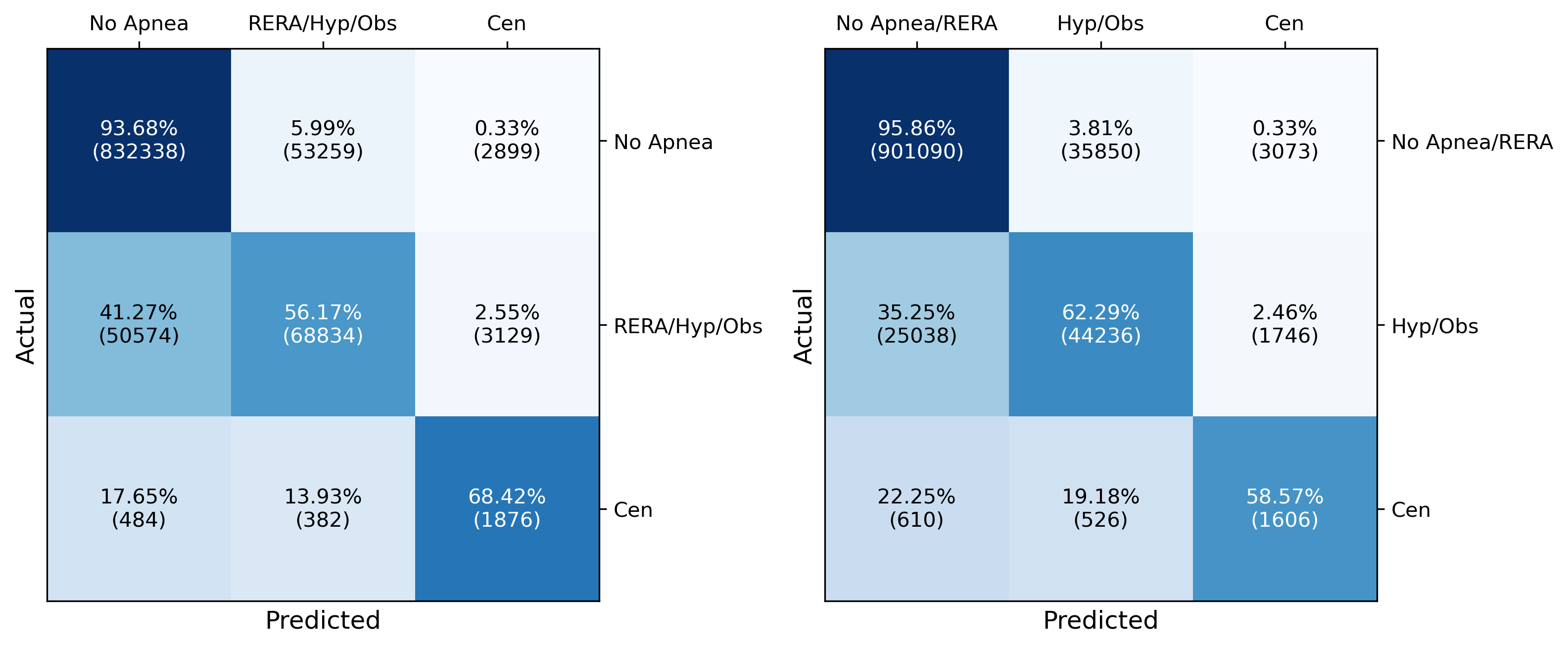
Task: Pick the cell showing 2.55% (3129)
Action: (x=507, y=324)
